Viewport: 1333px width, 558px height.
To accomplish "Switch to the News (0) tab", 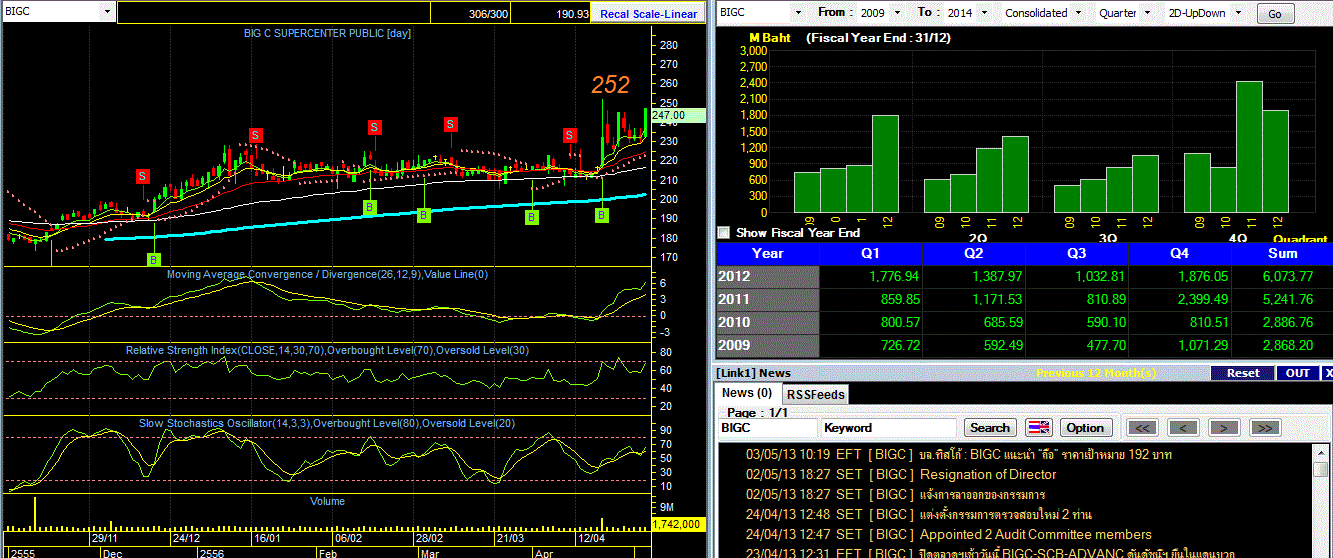I will pyautogui.click(x=747, y=393).
